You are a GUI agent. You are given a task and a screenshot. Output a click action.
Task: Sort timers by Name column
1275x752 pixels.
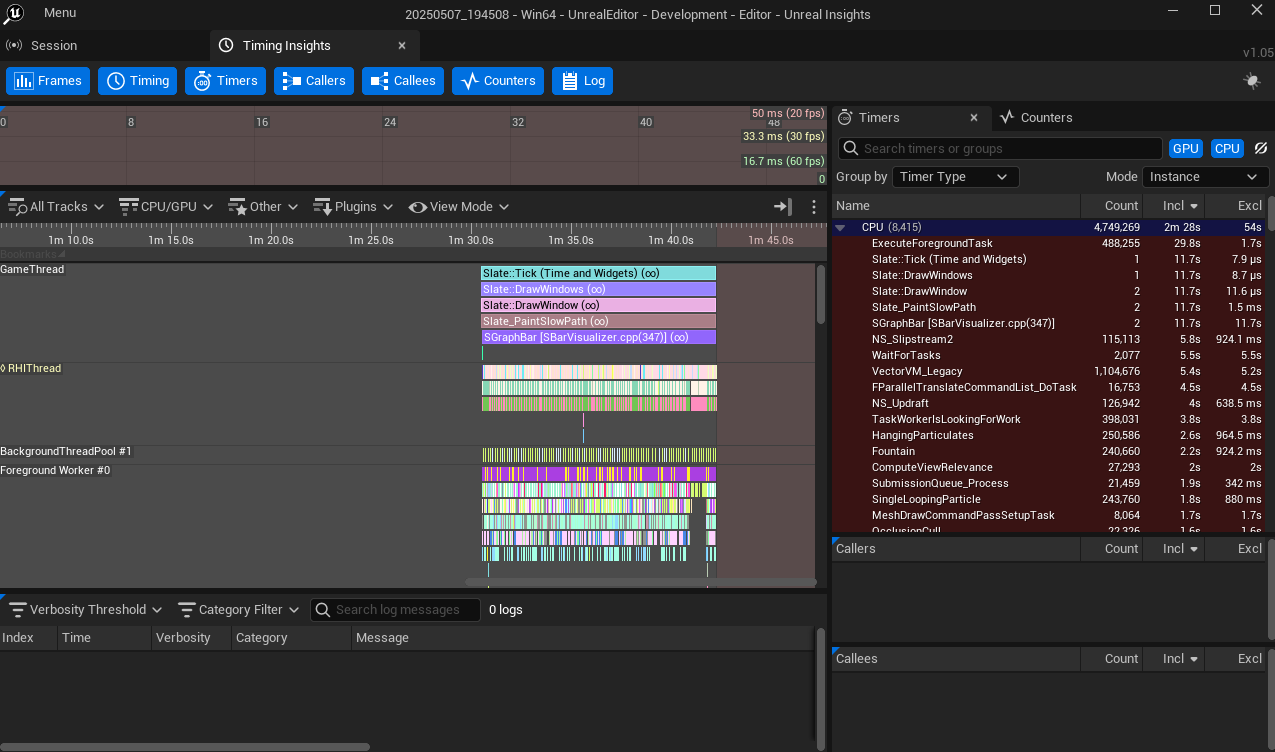(955, 206)
